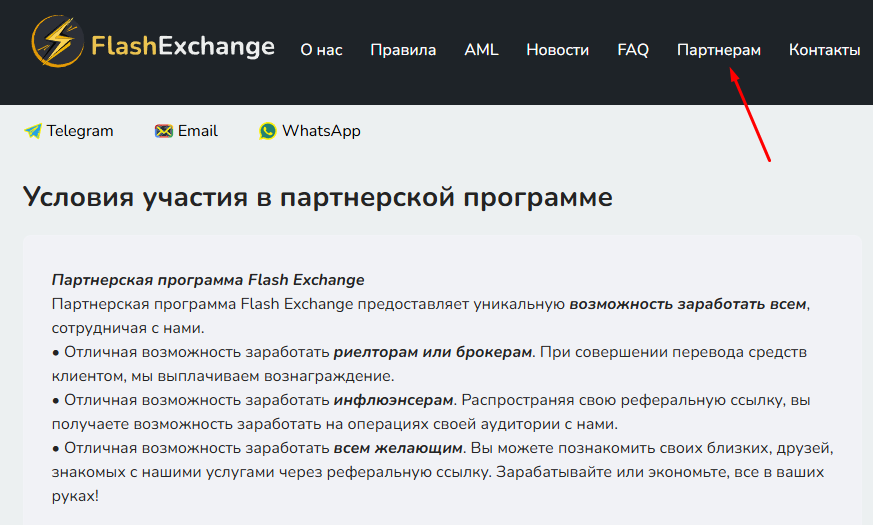The image size is (873, 525).
Task: Open the О нас menu item
Action: tap(321, 50)
